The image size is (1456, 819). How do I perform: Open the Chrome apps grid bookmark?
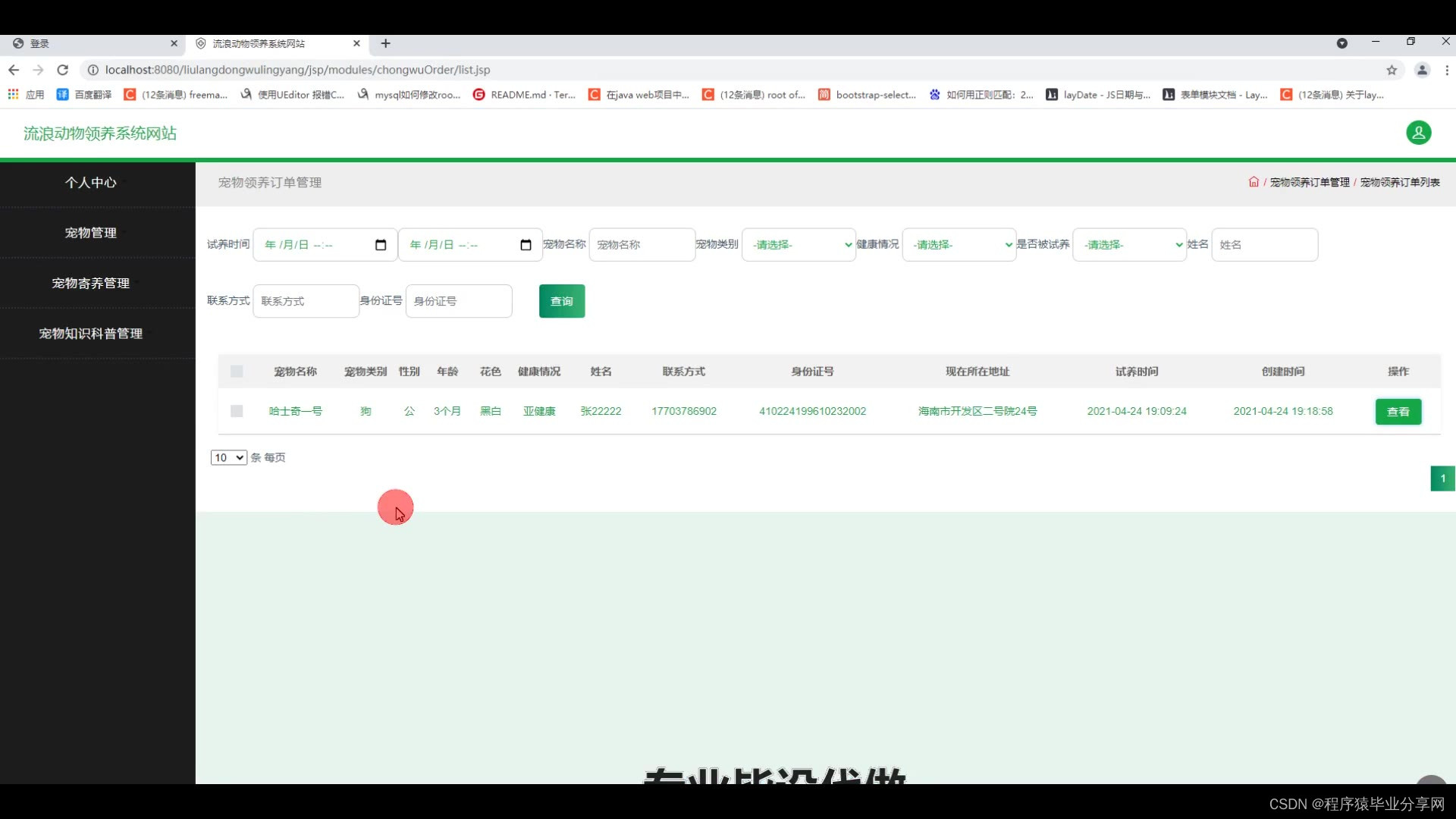tap(14, 95)
